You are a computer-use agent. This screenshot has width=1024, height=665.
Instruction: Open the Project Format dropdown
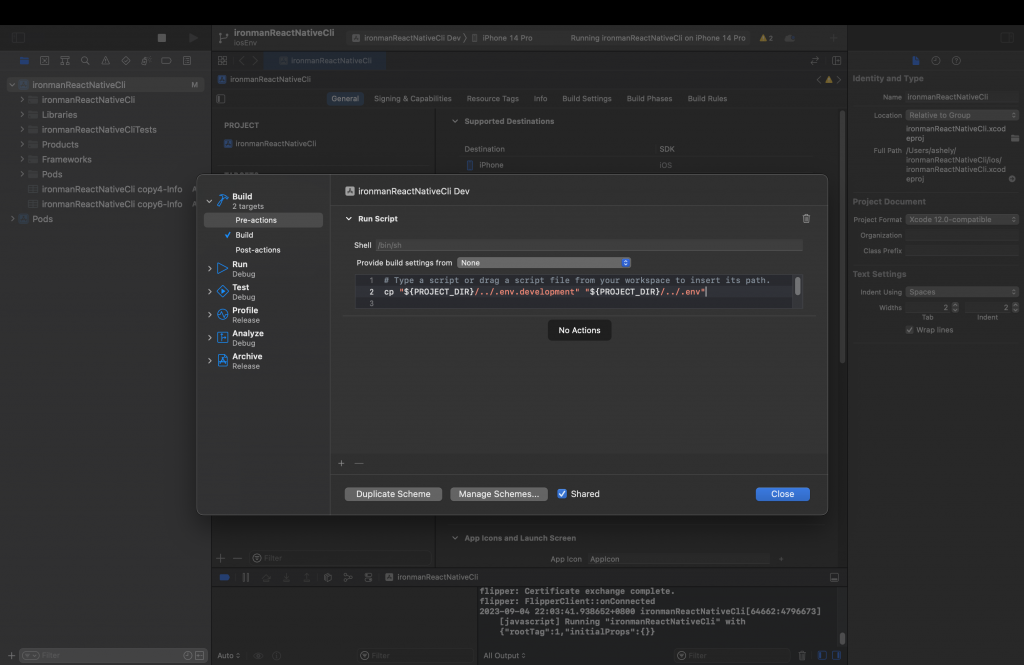tap(961, 219)
